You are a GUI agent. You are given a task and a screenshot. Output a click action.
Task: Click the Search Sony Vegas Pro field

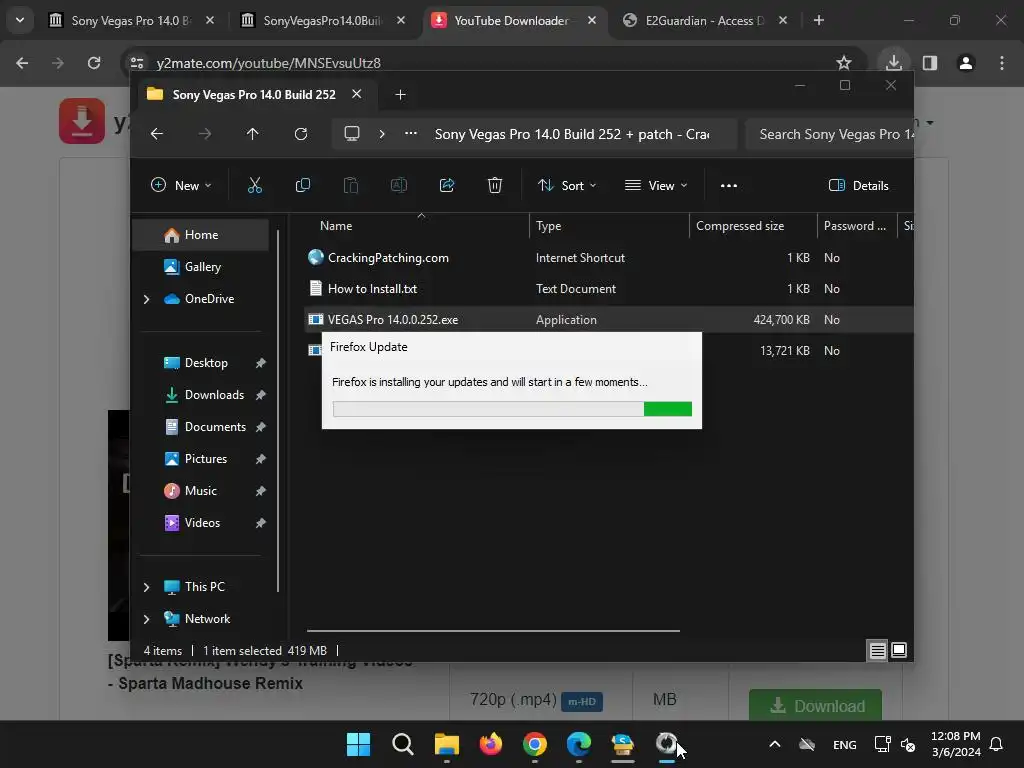tap(829, 134)
